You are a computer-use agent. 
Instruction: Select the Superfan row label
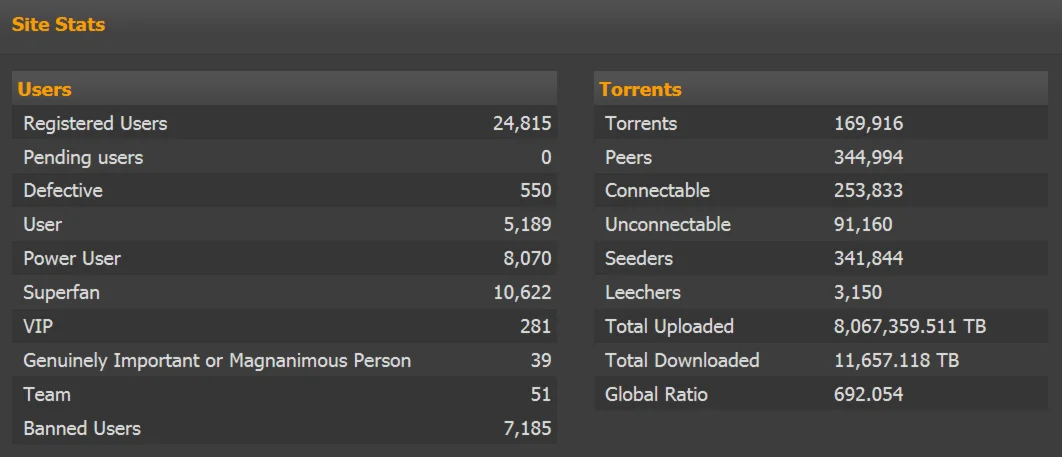pyautogui.click(x=61, y=292)
